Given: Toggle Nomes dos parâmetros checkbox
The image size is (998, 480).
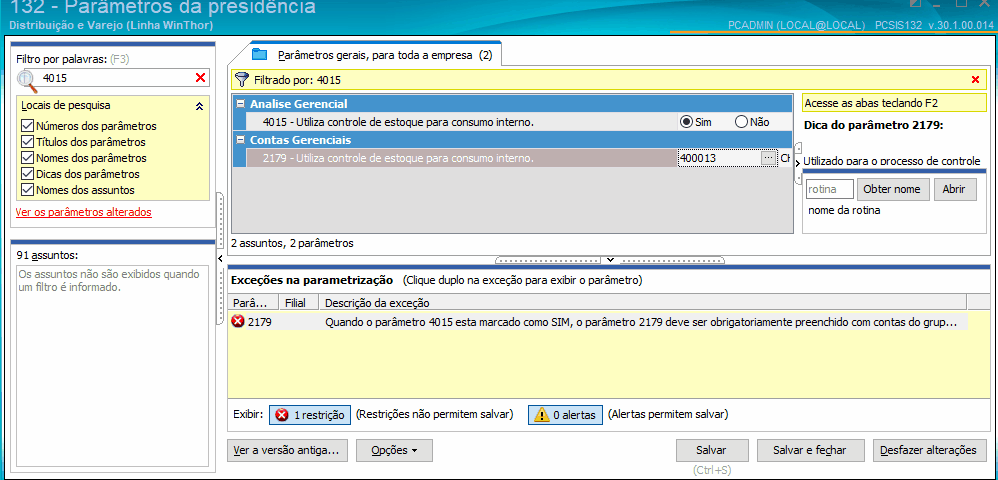Looking at the screenshot, I should pyautogui.click(x=27, y=158).
